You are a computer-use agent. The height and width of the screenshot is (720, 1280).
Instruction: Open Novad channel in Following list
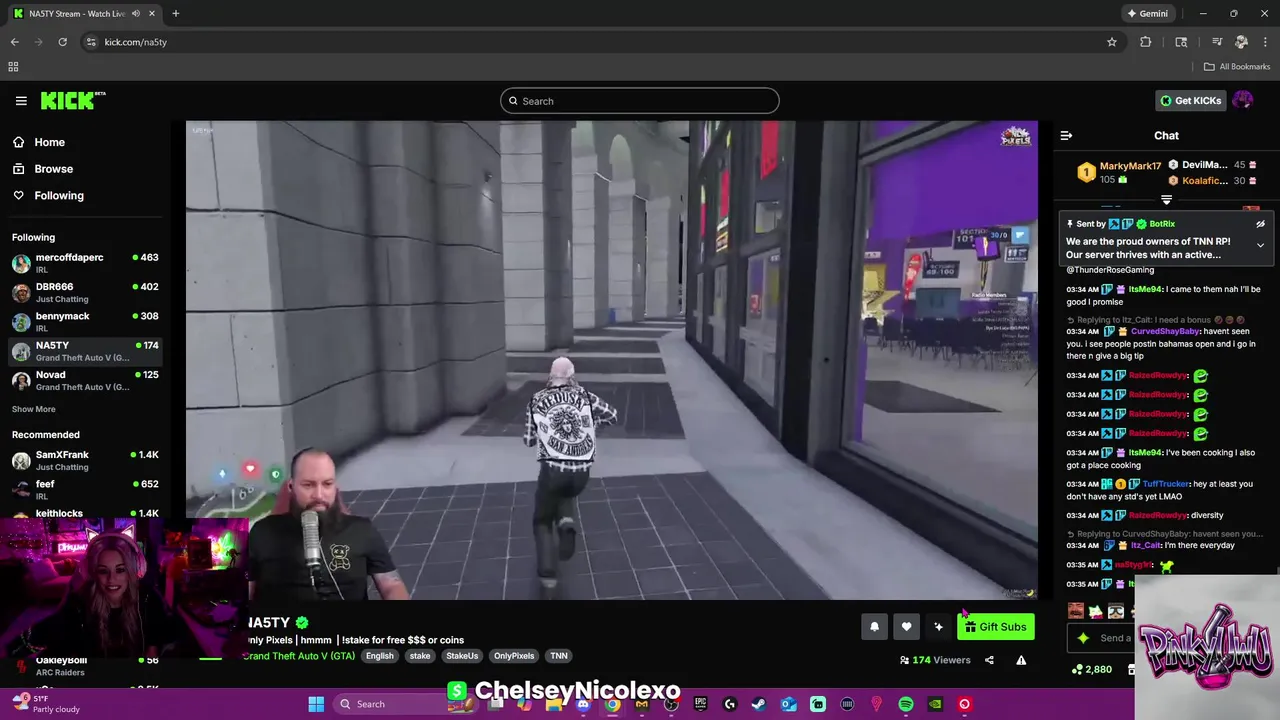click(84, 380)
